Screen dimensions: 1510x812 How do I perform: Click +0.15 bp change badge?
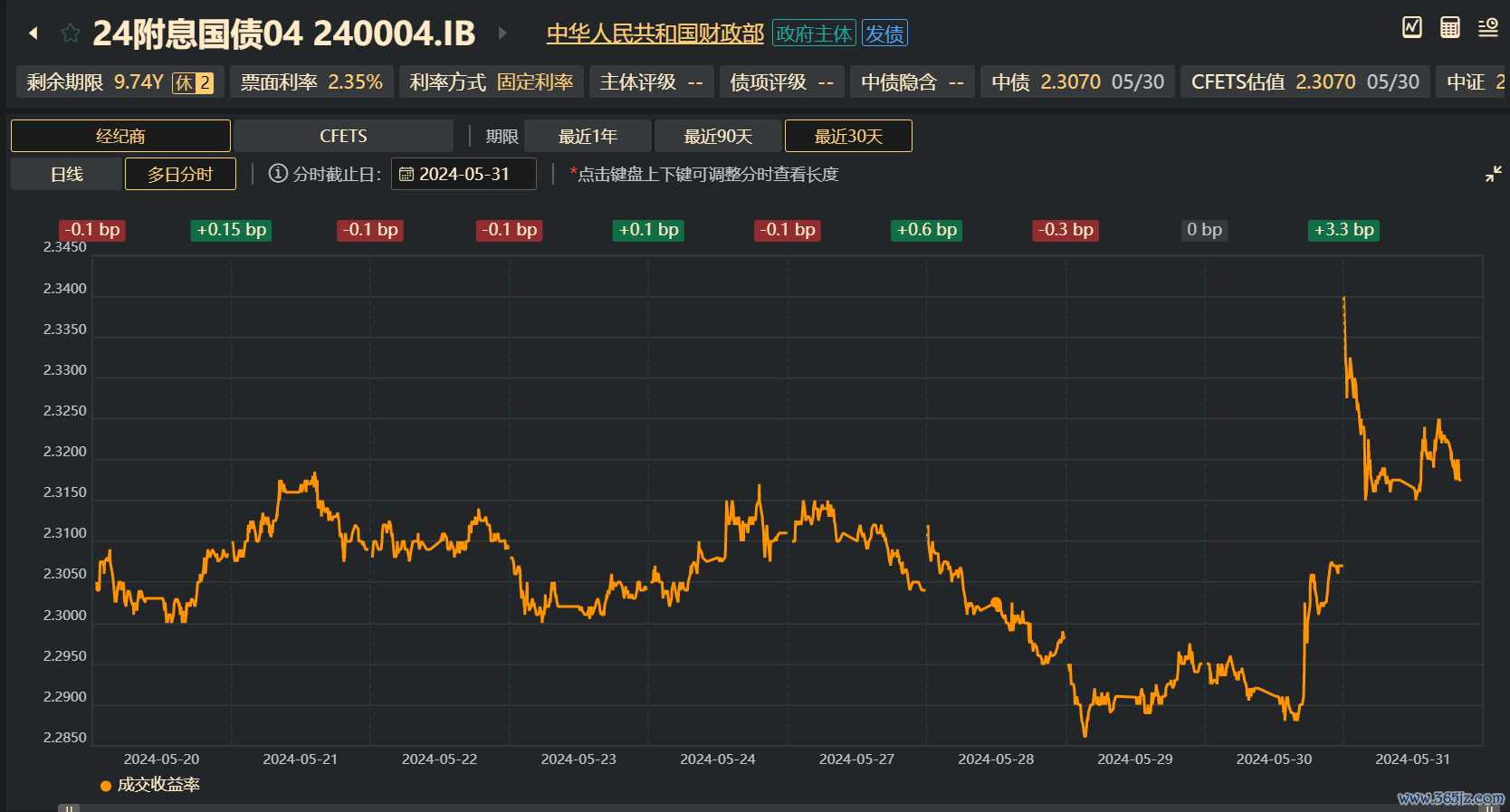(232, 230)
